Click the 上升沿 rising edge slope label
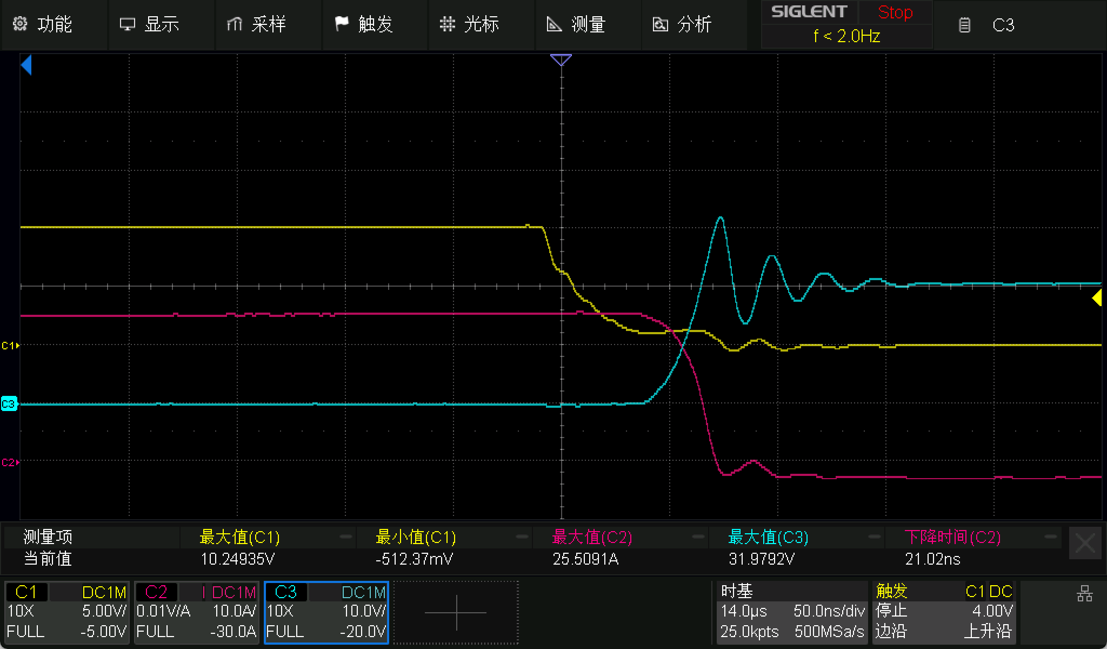The image size is (1107, 649). pyautogui.click(x=988, y=631)
